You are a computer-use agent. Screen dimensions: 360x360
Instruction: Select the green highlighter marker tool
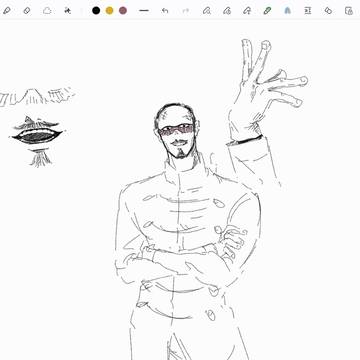pyautogui.click(x=267, y=11)
